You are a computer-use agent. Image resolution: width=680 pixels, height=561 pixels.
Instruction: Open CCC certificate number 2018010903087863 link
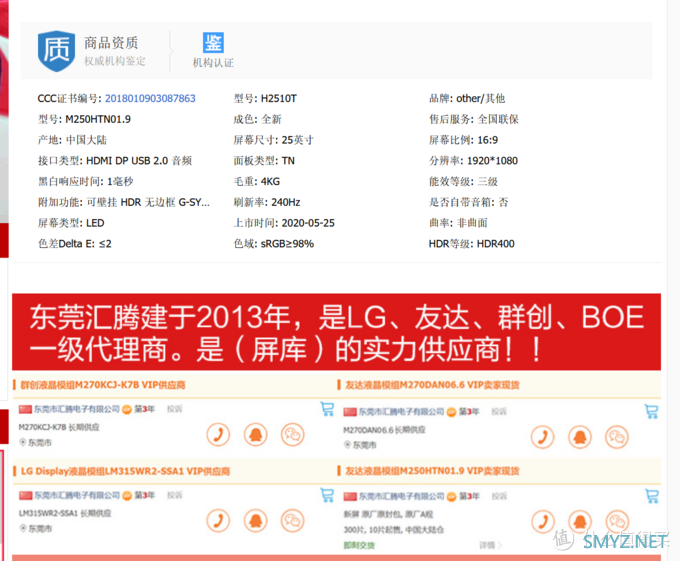click(x=150, y=98)
